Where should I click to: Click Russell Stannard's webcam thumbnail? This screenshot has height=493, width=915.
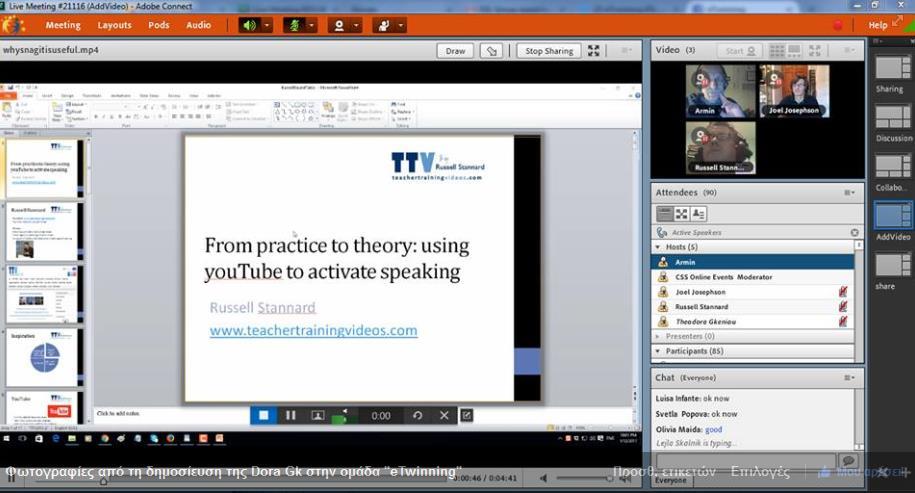click(721, 148)
